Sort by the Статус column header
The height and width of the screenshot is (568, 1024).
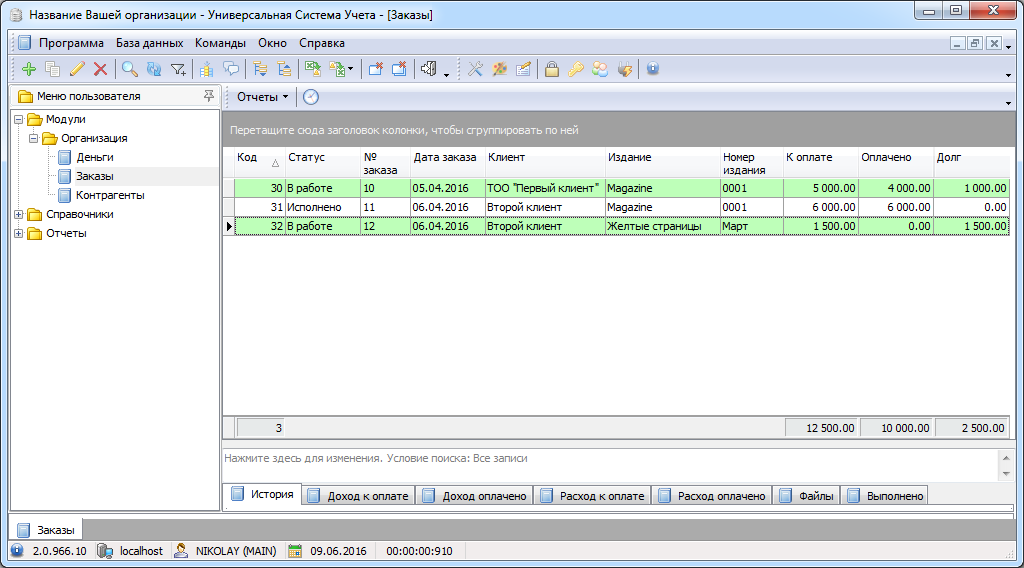coord(323,163)
